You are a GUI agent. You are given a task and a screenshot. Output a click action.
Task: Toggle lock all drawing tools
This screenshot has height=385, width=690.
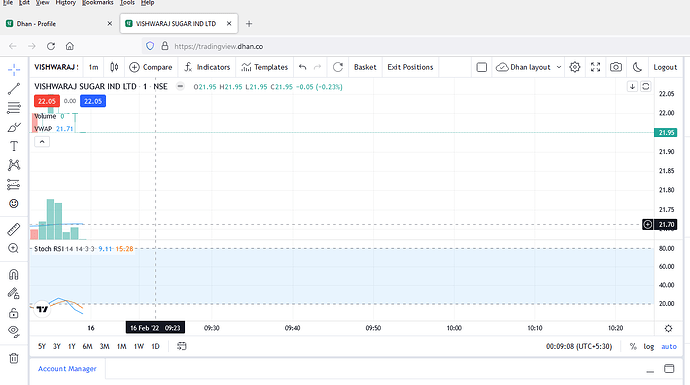coord(14,313)
